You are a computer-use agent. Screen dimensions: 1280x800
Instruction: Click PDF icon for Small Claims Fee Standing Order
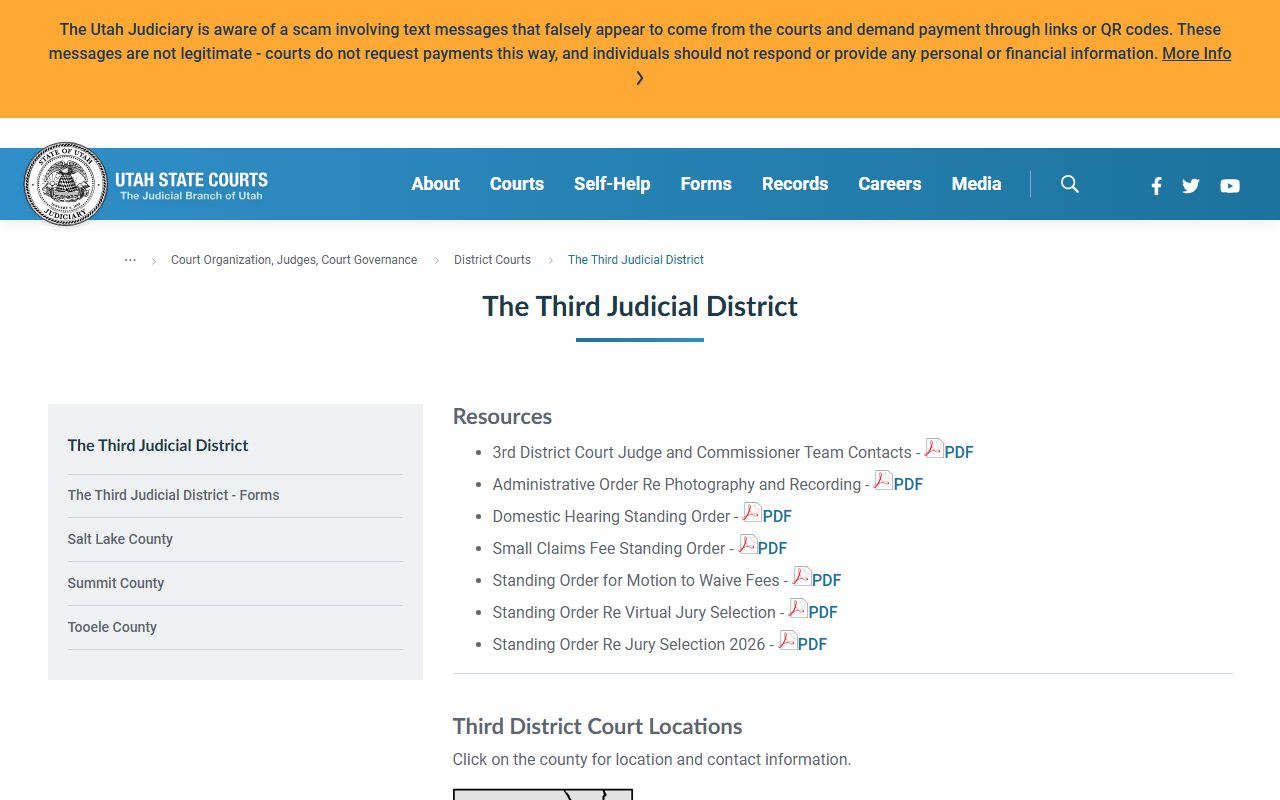point(747,545)
